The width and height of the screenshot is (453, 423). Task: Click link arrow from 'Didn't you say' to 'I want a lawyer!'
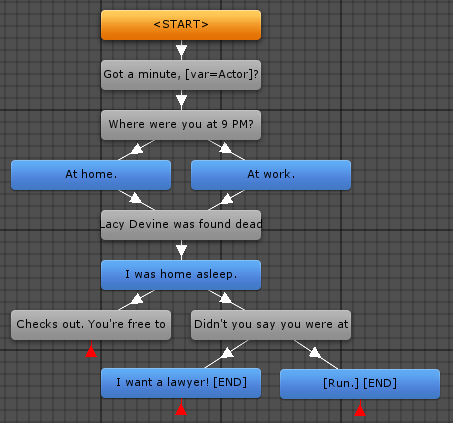pos(227,353)
